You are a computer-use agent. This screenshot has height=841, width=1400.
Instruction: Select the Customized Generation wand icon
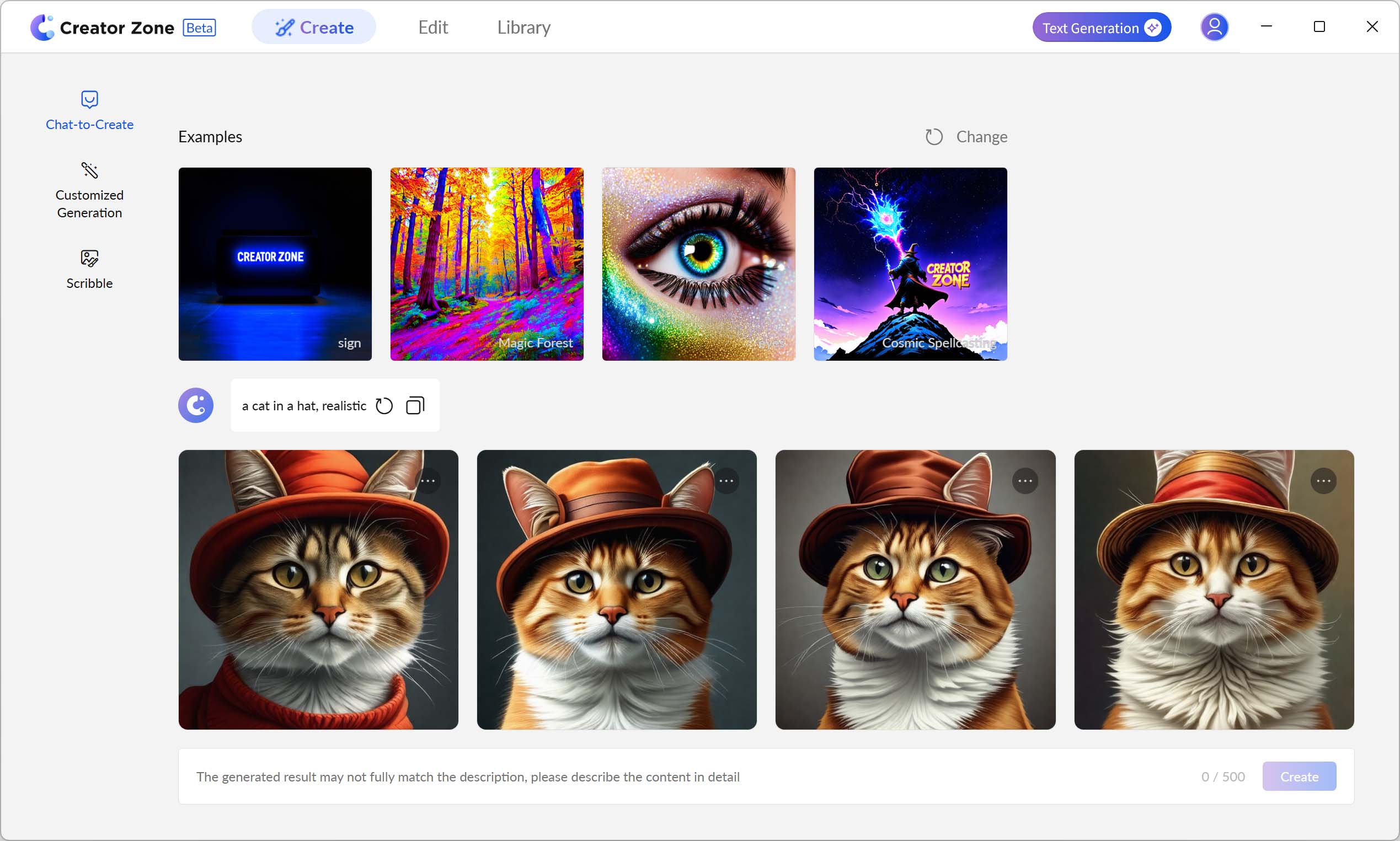[89, 170]
